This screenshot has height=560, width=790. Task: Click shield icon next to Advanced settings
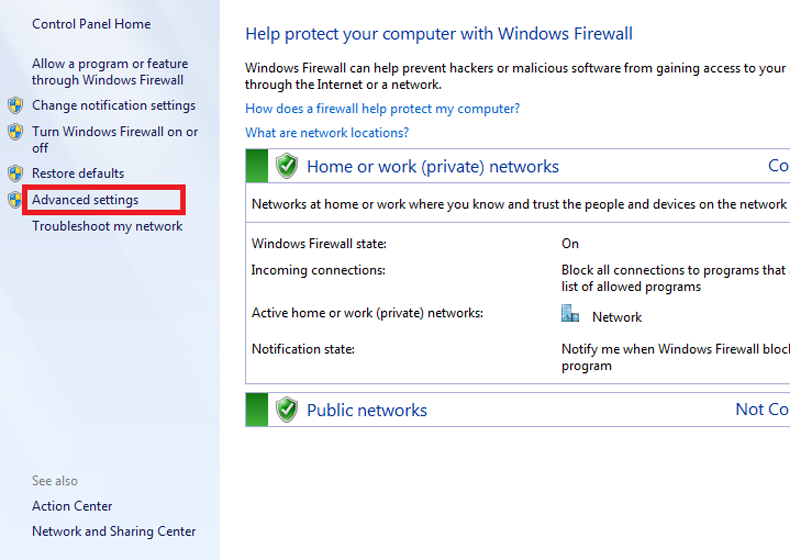coord(15,200)
